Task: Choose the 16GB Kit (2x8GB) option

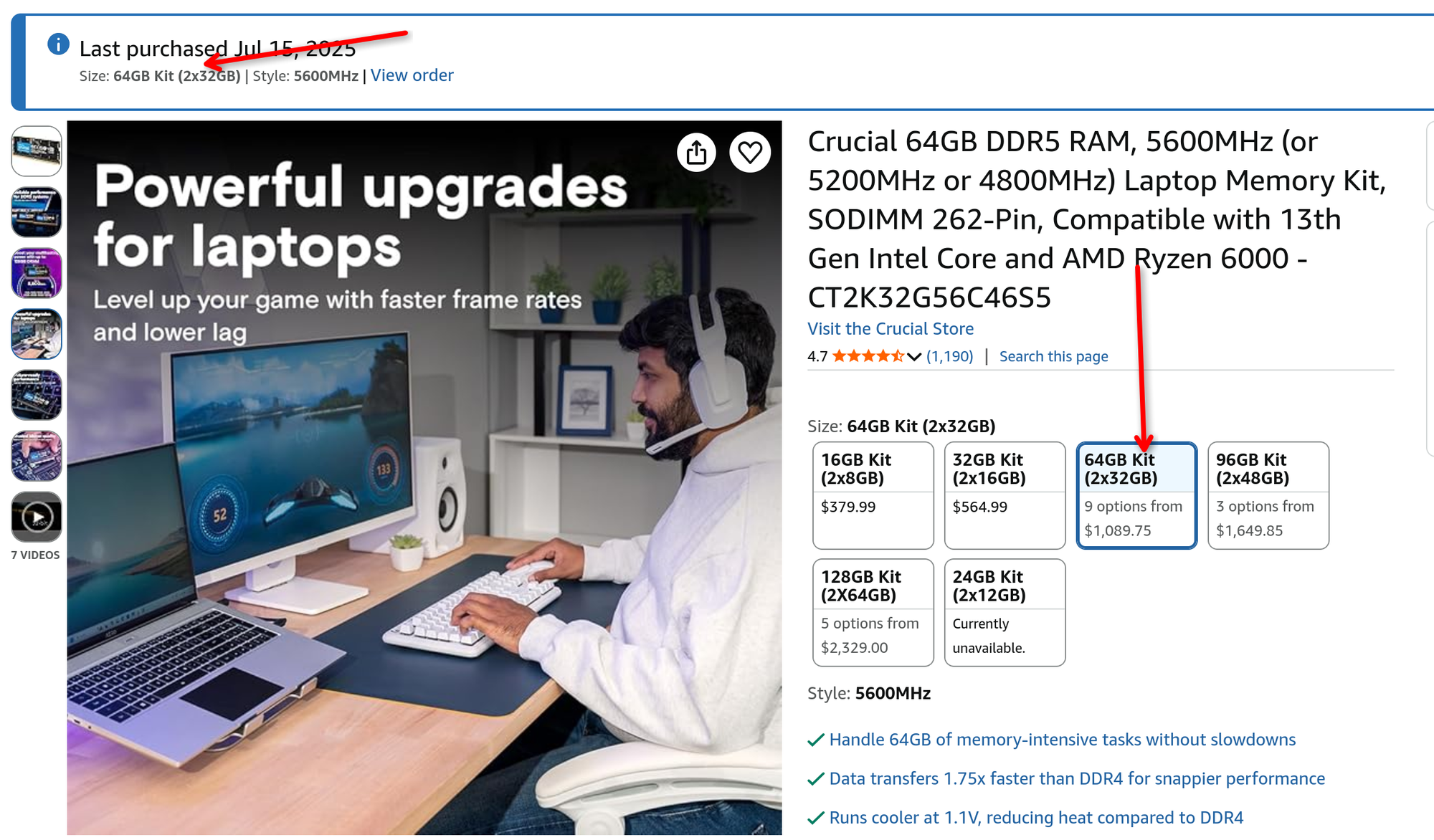Action: pyautogui.click(x=873, y=495)
